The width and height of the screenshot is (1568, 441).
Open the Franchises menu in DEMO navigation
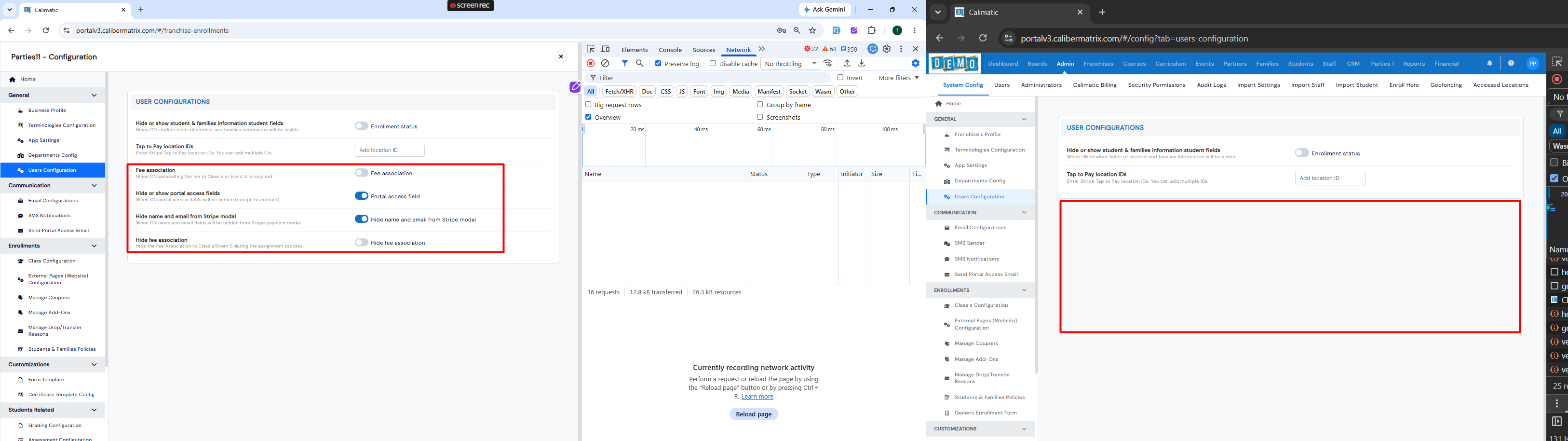1098,64
